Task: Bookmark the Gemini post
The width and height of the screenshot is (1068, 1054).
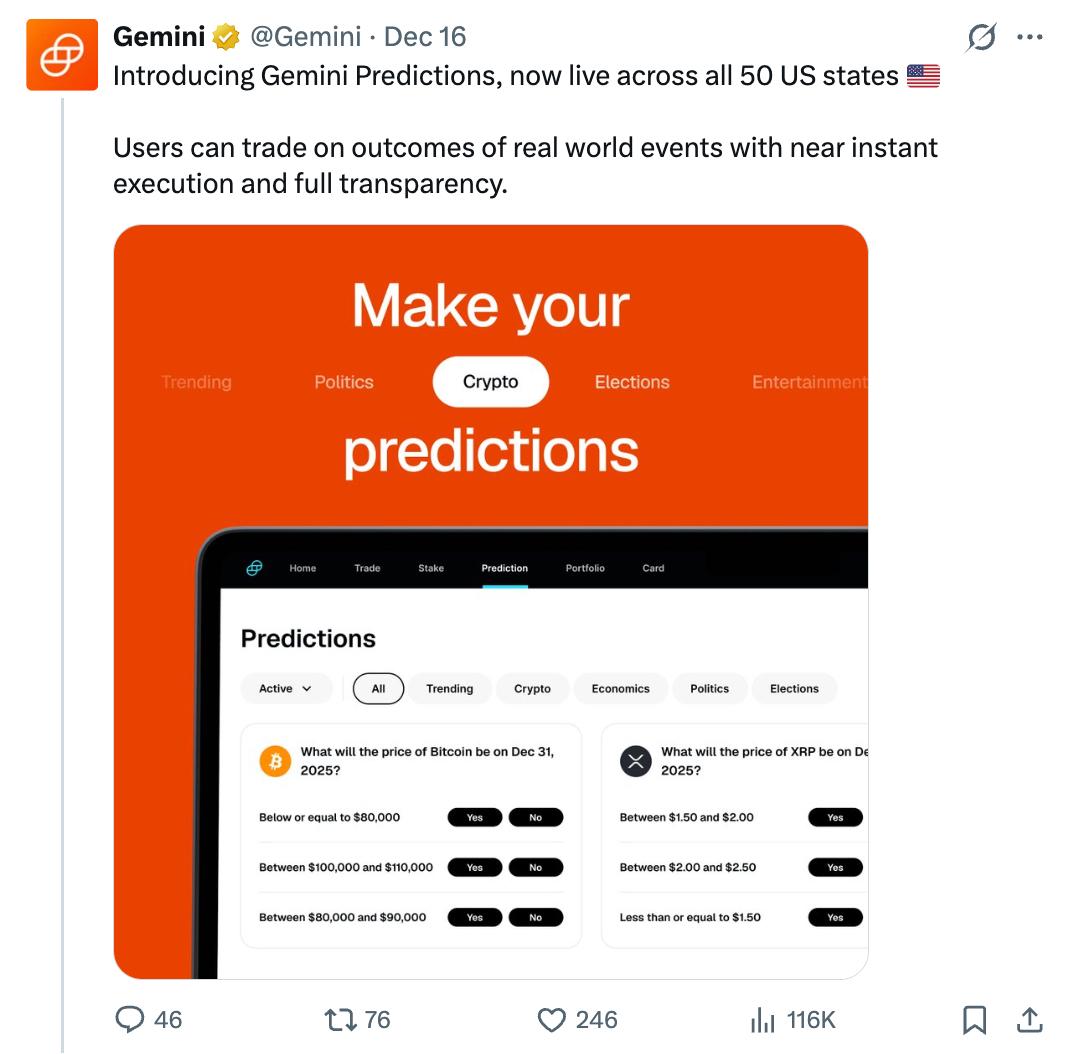Action: coord(974,1019)
